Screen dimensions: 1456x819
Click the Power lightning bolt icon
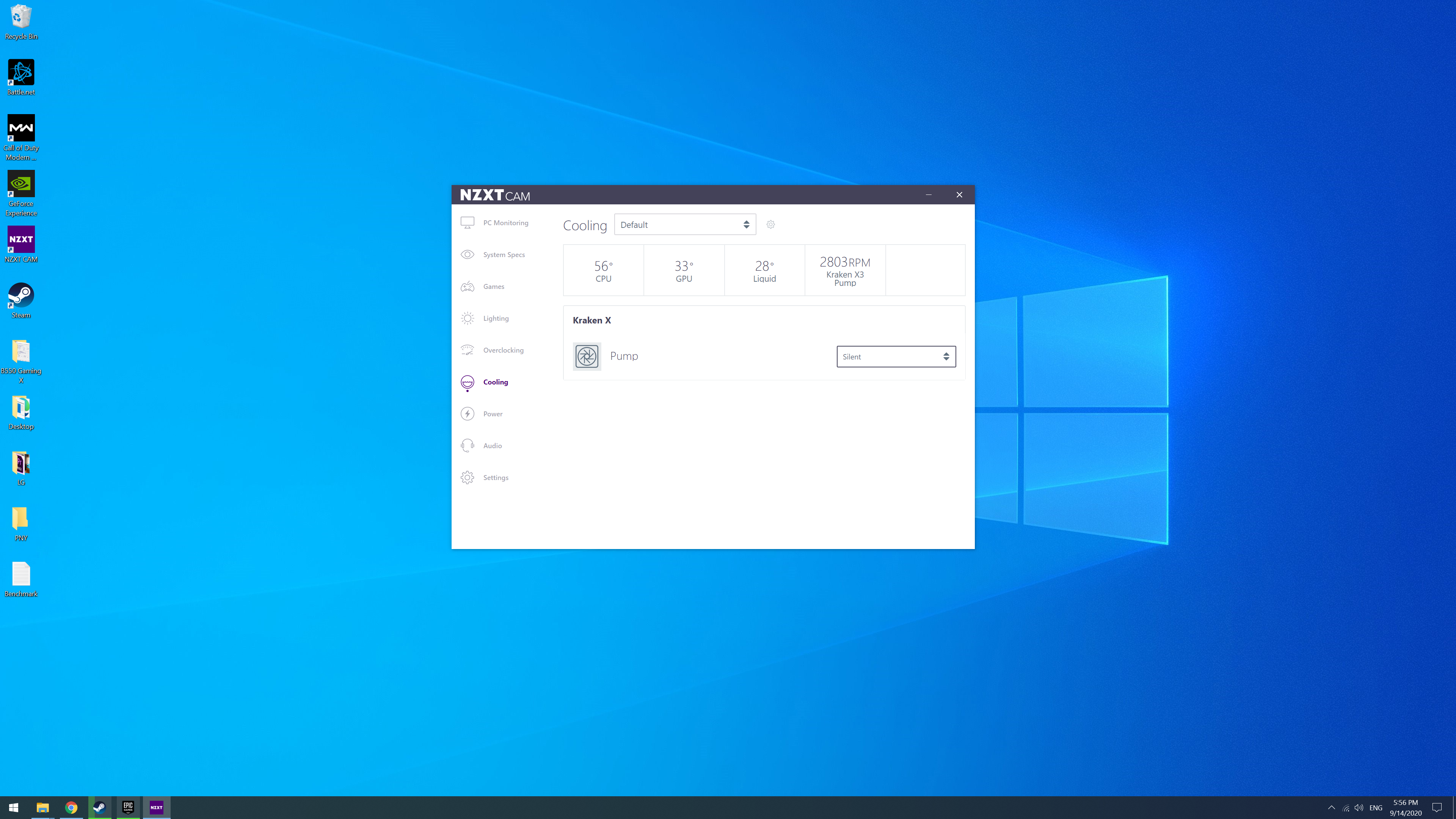(x=468, y=414)
